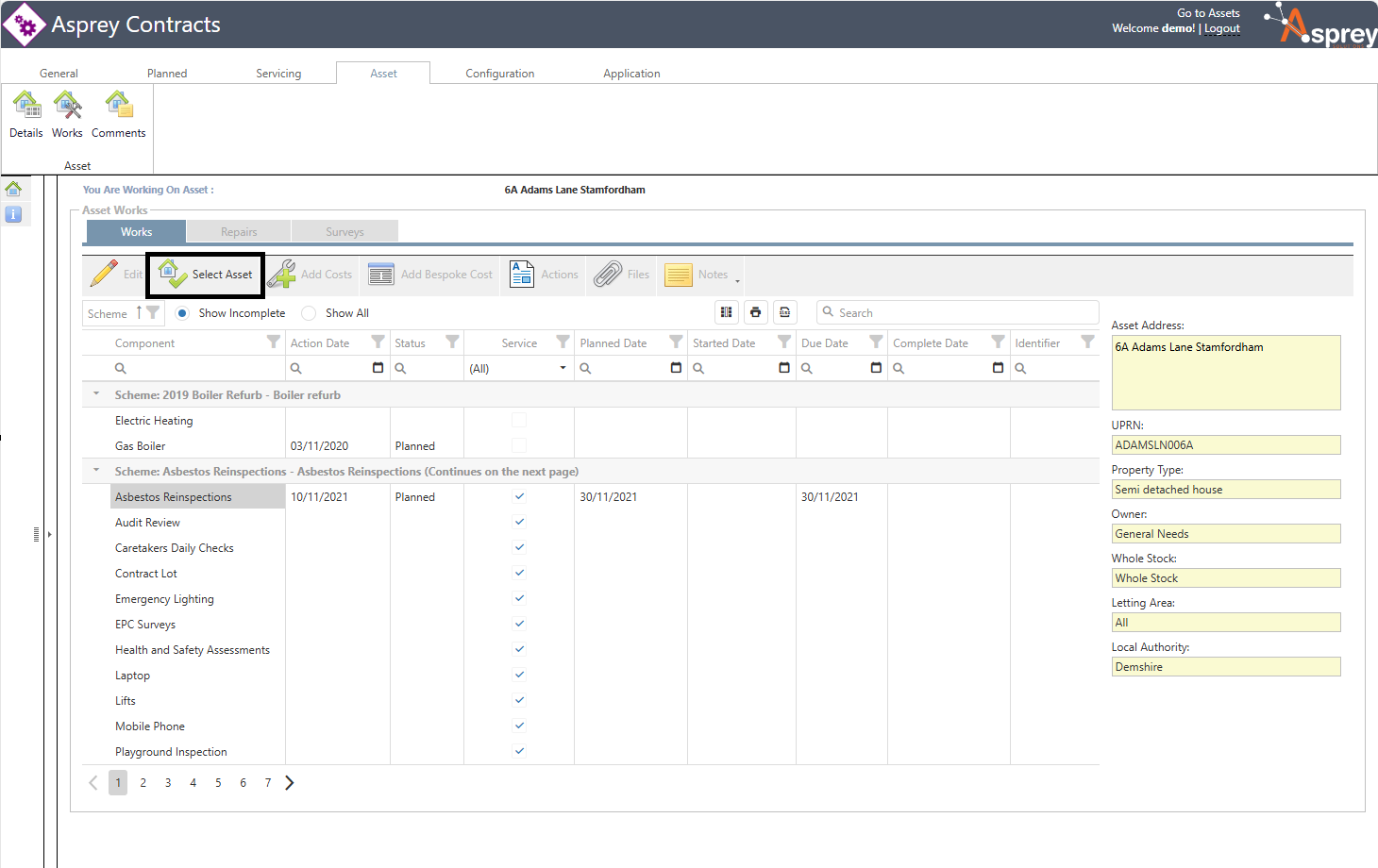Open the Action Date calendar picker
Image resolution: width=1378 pixels, height=868 pixels.
point(378,368)
